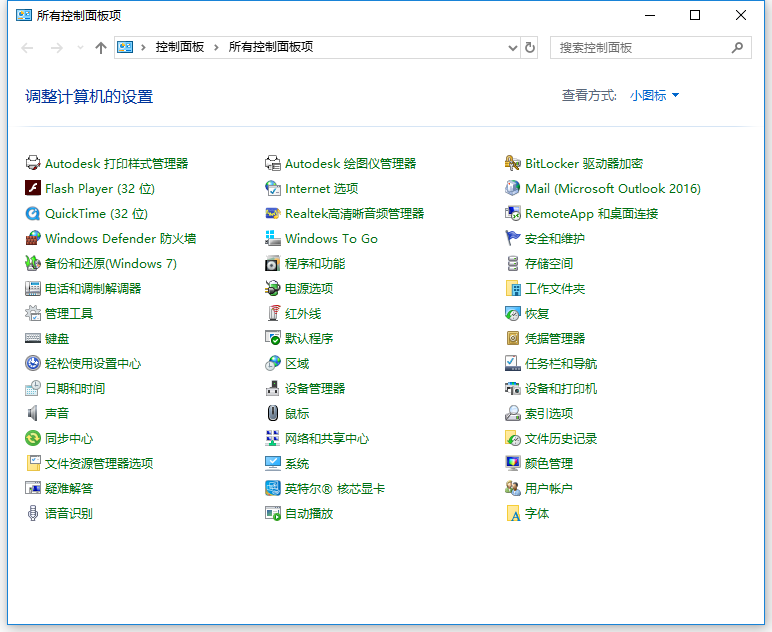Screen dimensions: 772x632
Task: Open the 任务栏和导航 link
Action: (561, 363)
